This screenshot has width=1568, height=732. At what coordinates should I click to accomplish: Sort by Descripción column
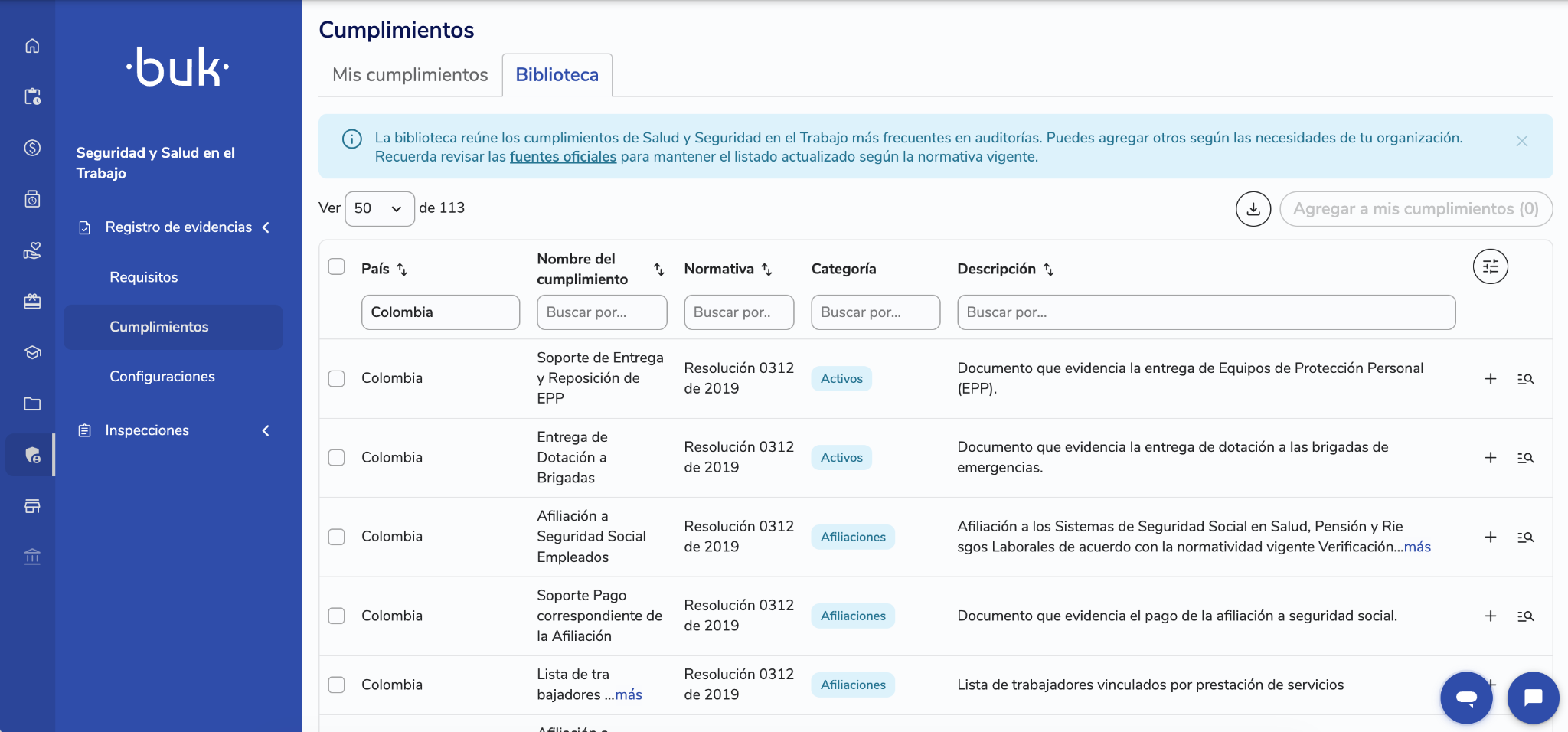click(1049, 270)
